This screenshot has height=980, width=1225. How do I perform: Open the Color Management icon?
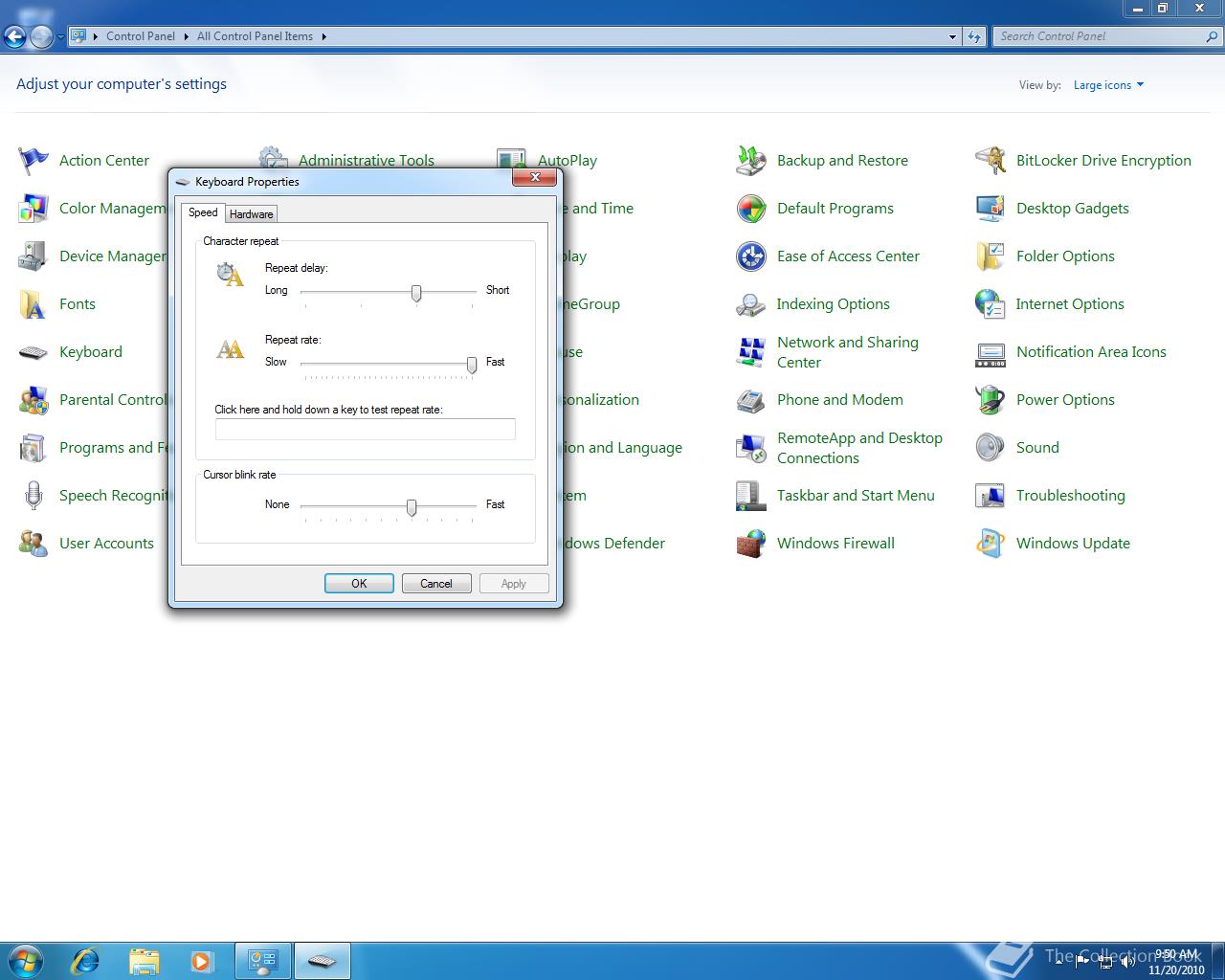click(33, 209)
